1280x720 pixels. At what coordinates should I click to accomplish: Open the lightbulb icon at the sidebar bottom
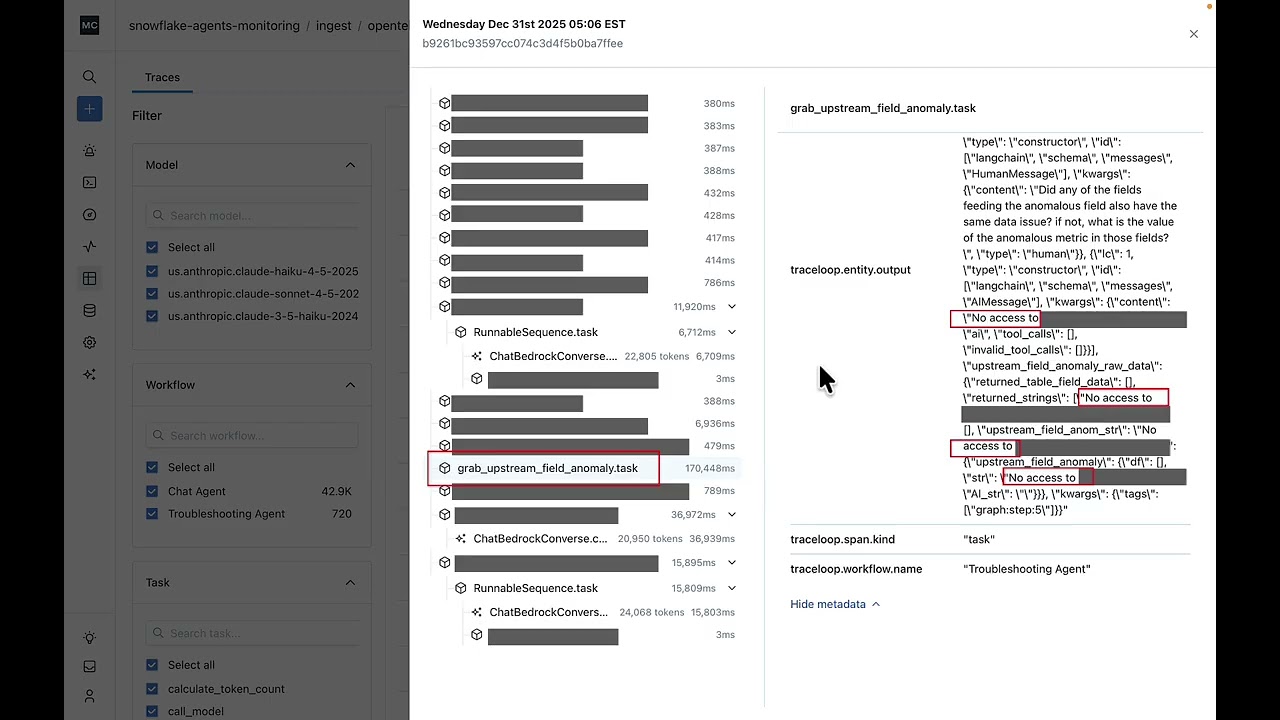[x=89, y=638]
